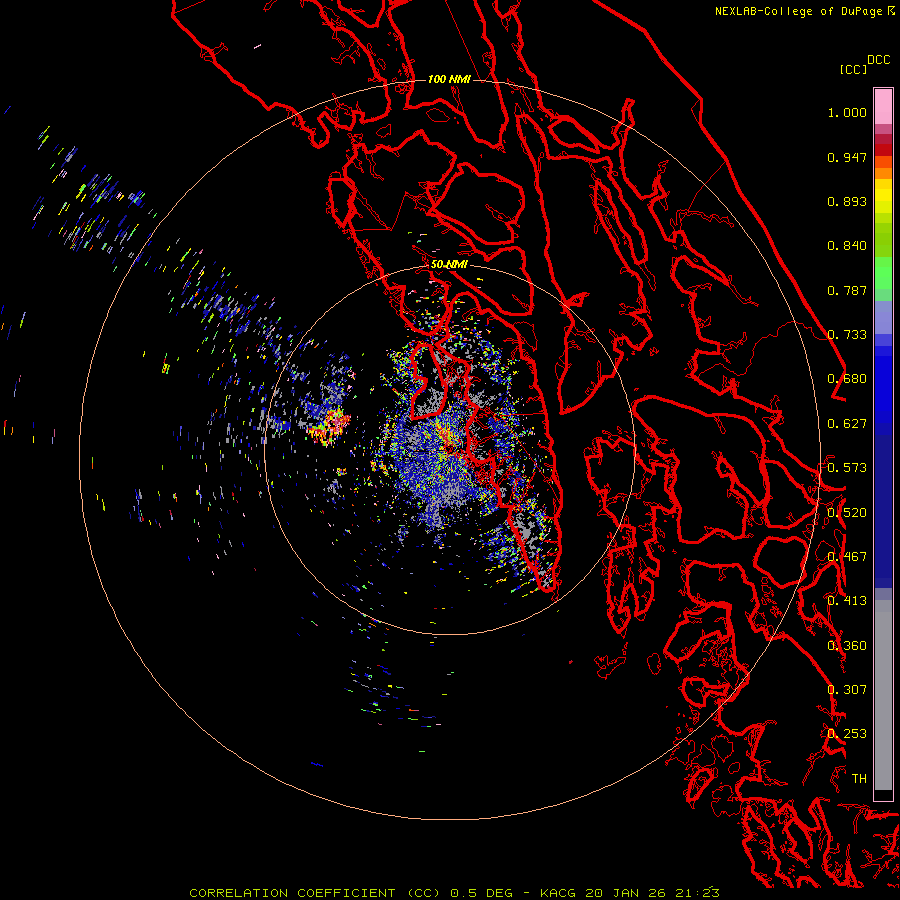Image resolution: width=900 pixels, height=900 pixels.
Task: Click the 0.787 color scale value
Action: point(847,290)
